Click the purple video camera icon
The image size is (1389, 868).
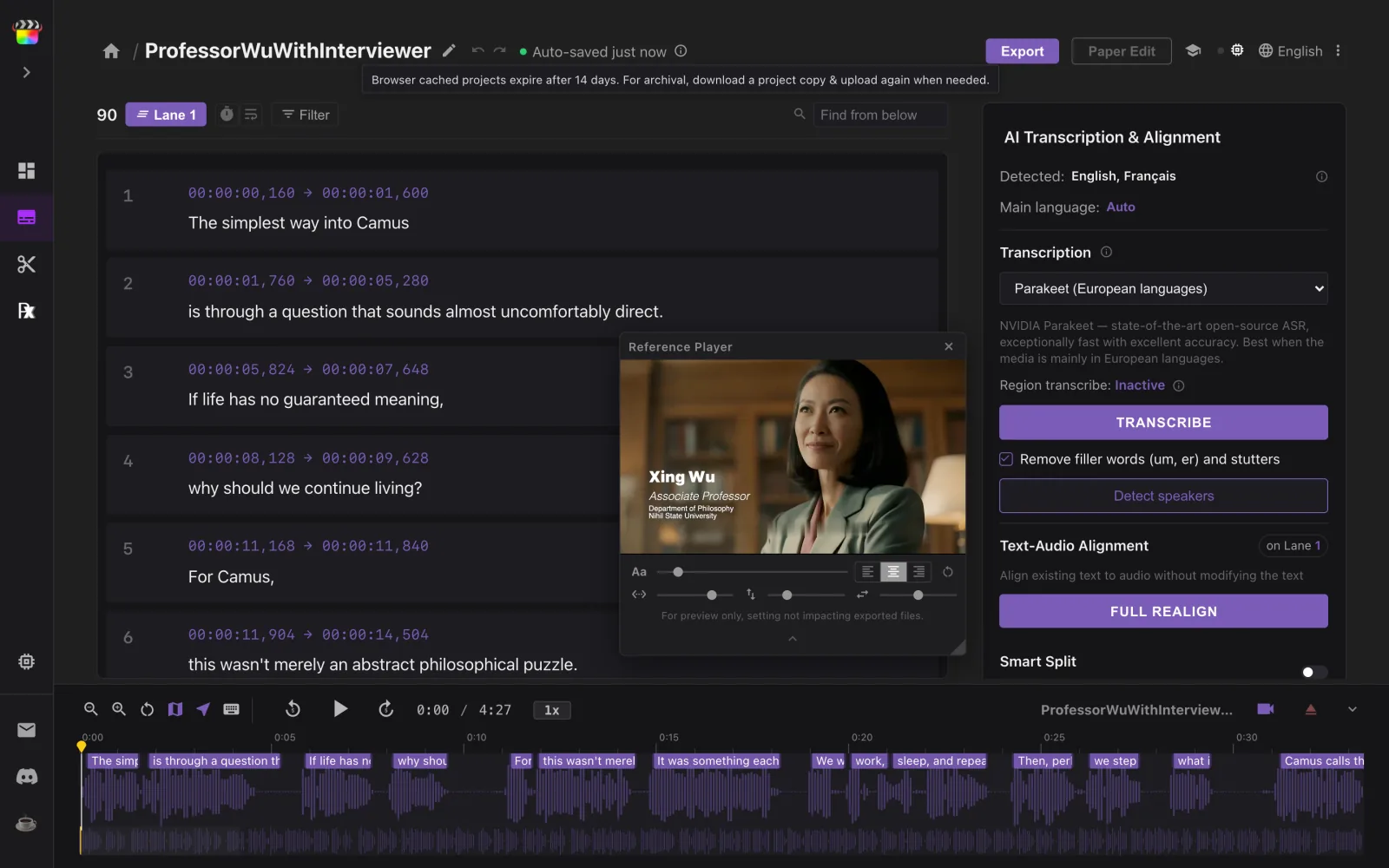tap(1266, 709)
